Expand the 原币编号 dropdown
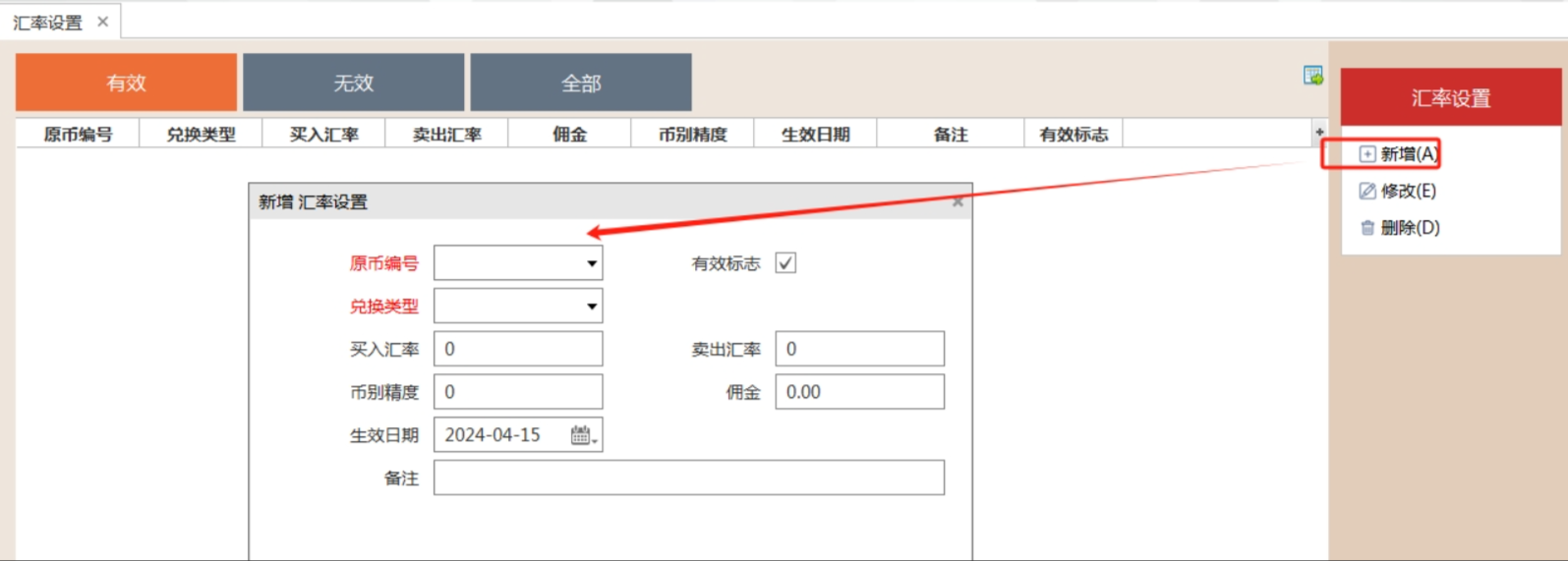 click(591, 263)
